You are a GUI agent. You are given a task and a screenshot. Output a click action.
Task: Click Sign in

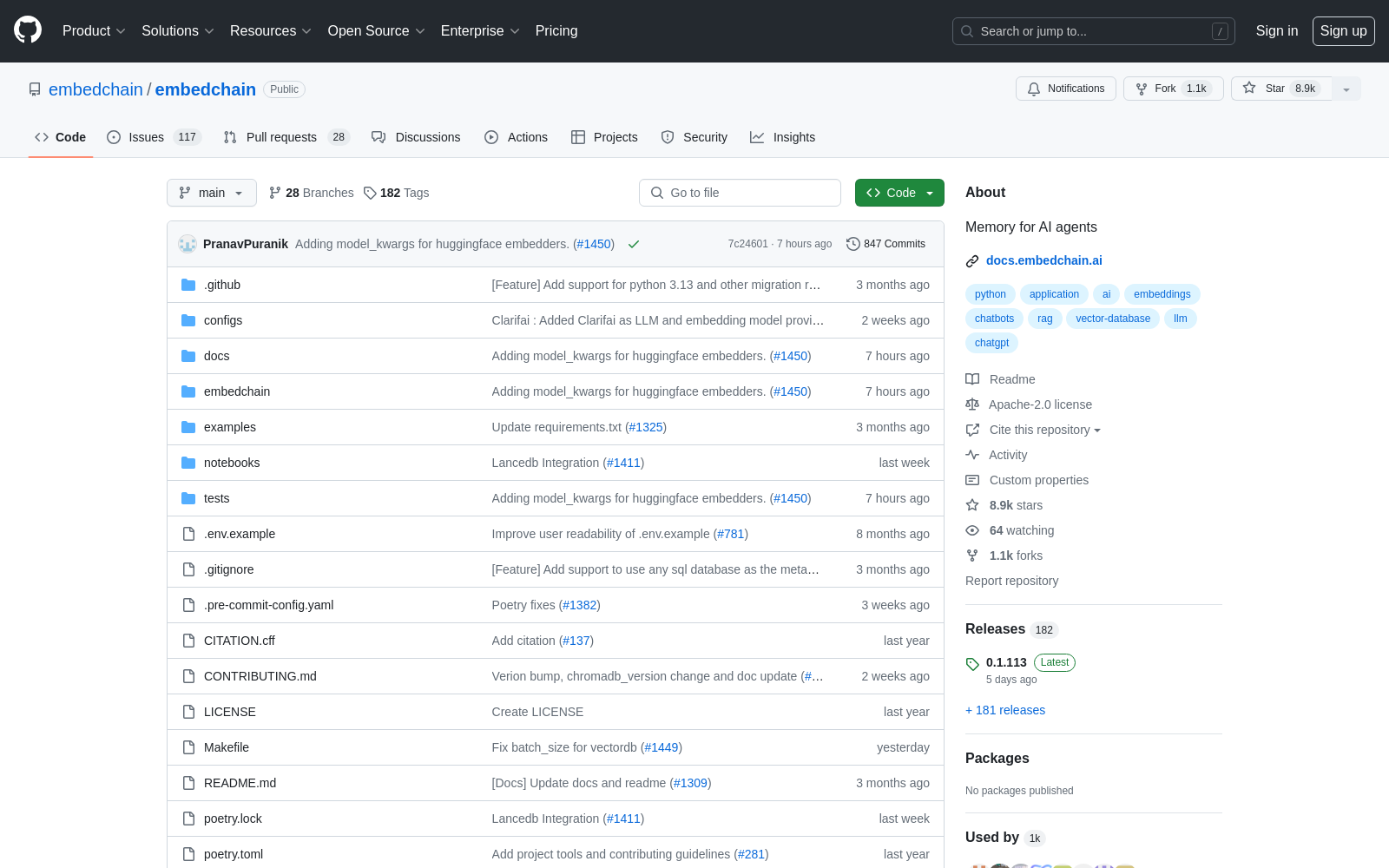pyautogui.click(x=1277, y=30)
